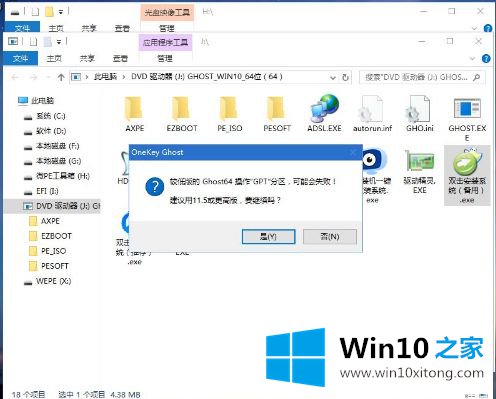Viewport: 496px width, 399px height.
Task: Expand the ribbon chevron in back window
Action: 474,29
